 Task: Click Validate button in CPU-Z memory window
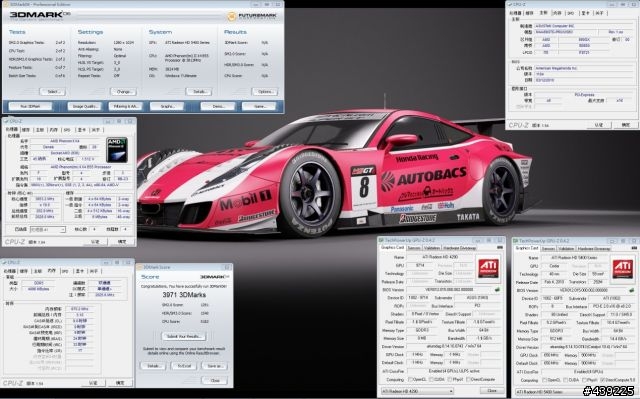coord(94,383)
